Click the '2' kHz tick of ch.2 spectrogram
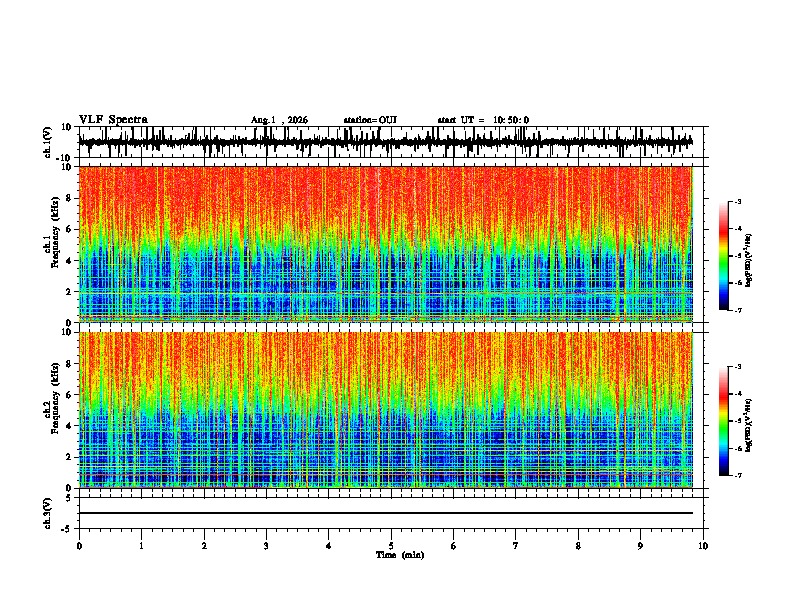The height and width of the screenshot is (612, 792). 69,457
